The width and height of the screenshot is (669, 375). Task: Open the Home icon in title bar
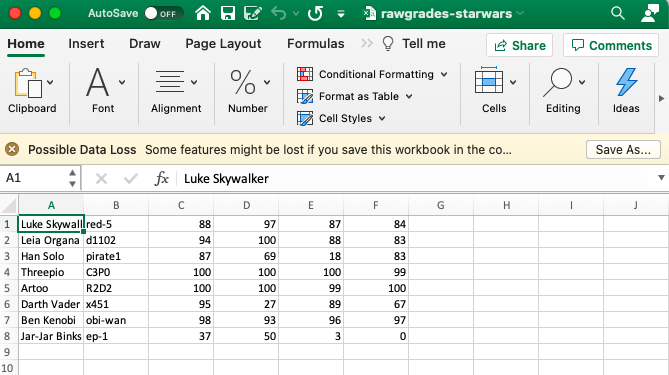tap(203, 13)
